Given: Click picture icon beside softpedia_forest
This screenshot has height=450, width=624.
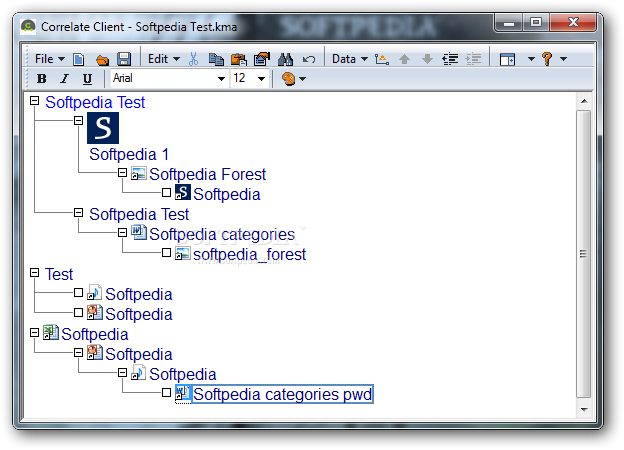Looking at the screenshot, I should [183, 253].
